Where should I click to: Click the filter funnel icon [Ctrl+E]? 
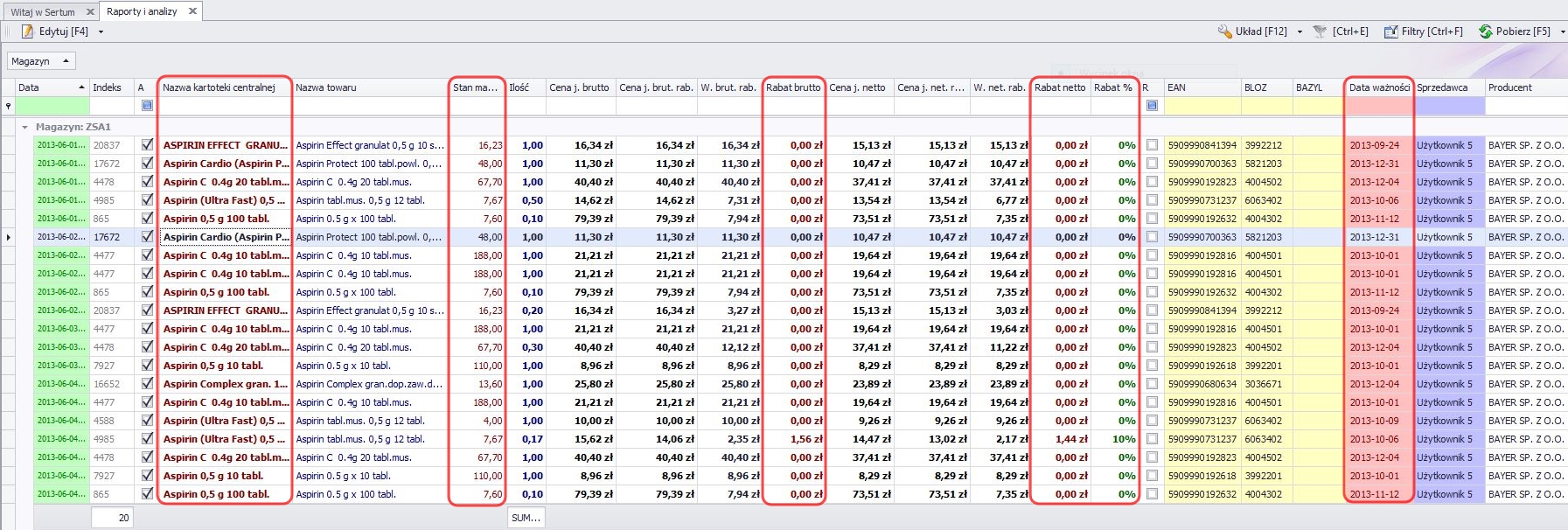(1321, 31)
